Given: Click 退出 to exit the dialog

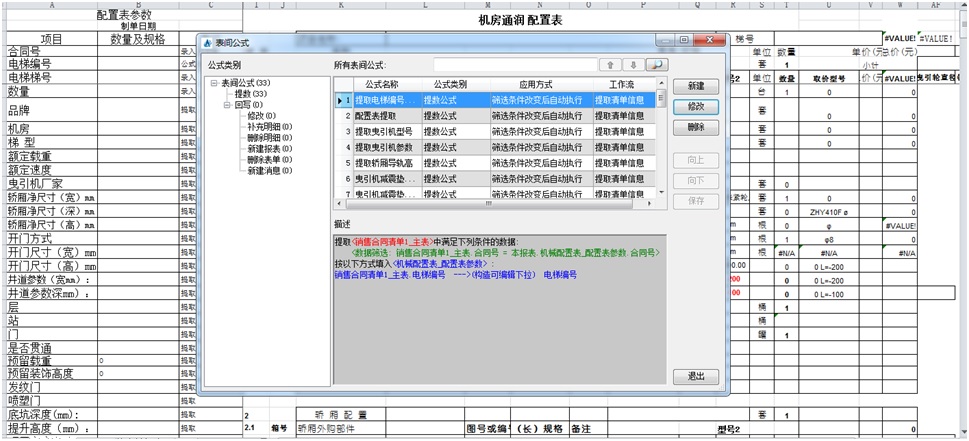Looking at the screenshot, I should coord(695,376).
